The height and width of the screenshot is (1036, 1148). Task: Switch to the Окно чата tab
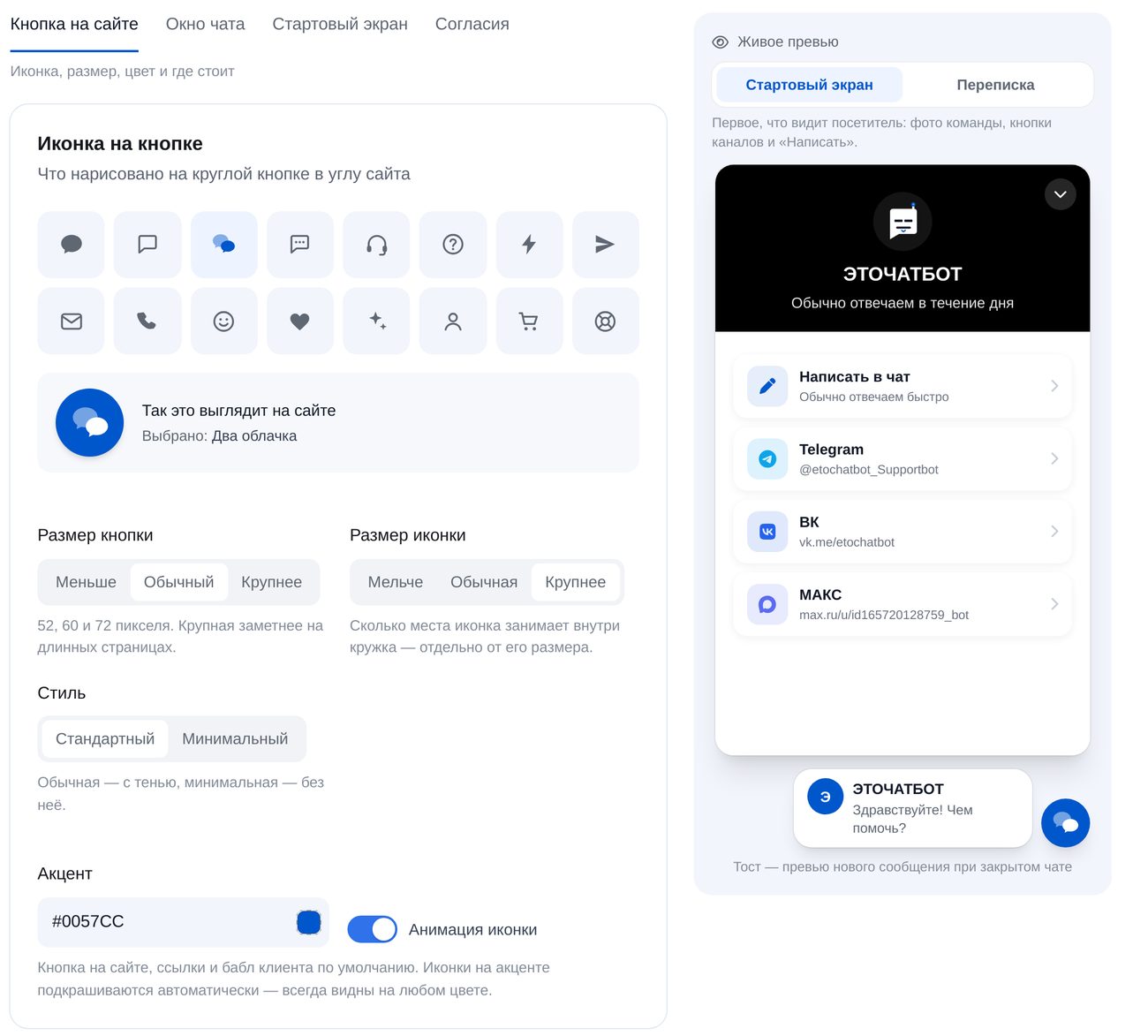pyautogui.click(x=206, y=25)
